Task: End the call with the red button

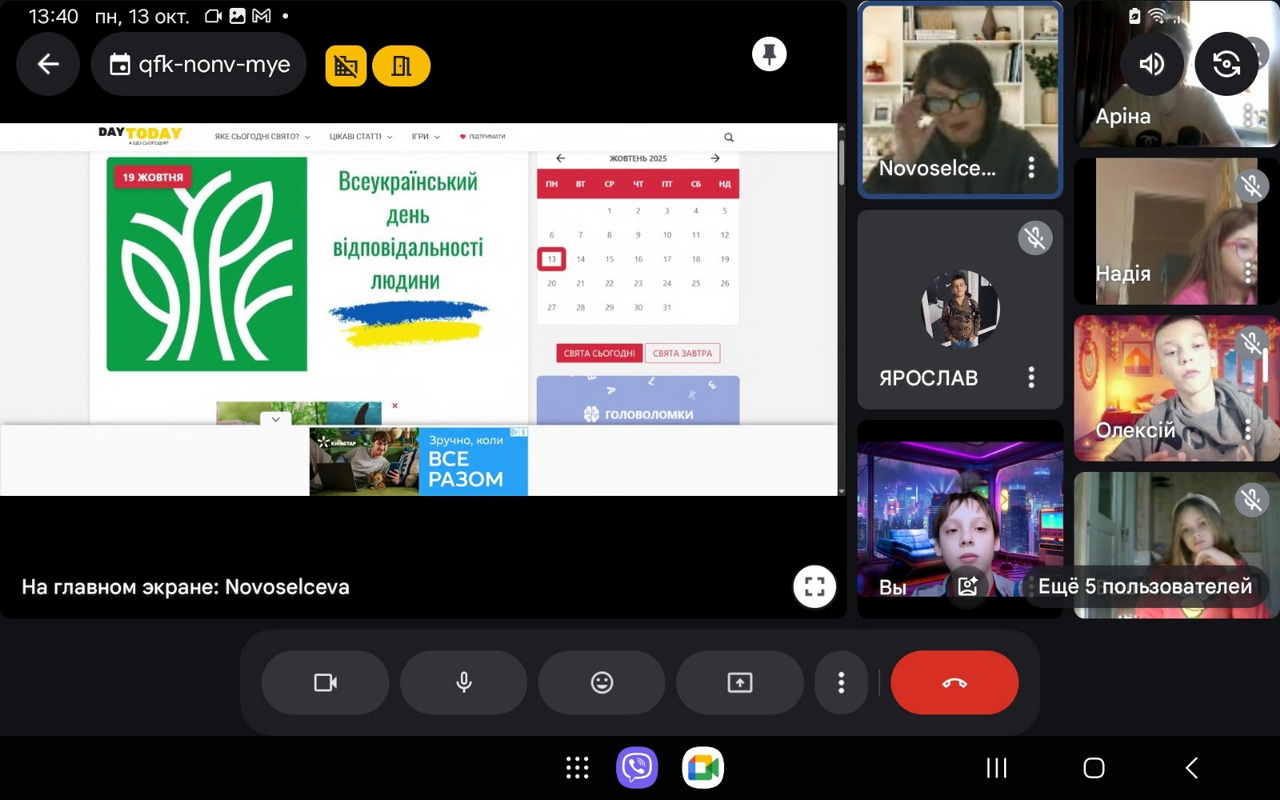Action: point(954,683)
